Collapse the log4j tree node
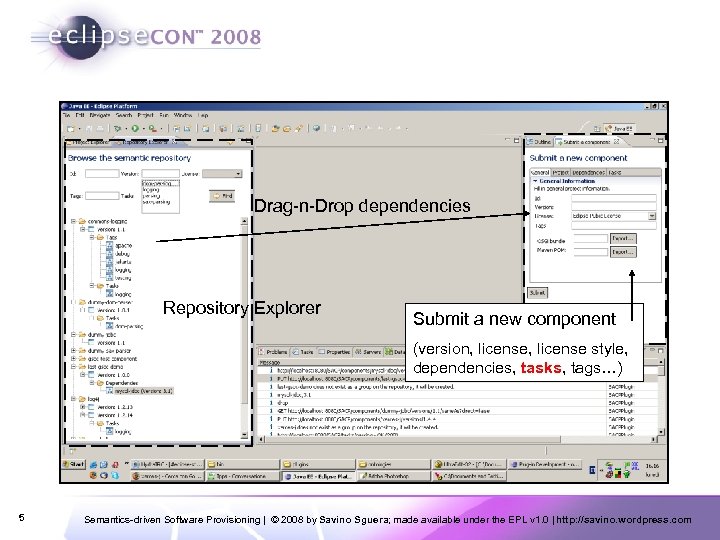 click(x=73, y=399)
